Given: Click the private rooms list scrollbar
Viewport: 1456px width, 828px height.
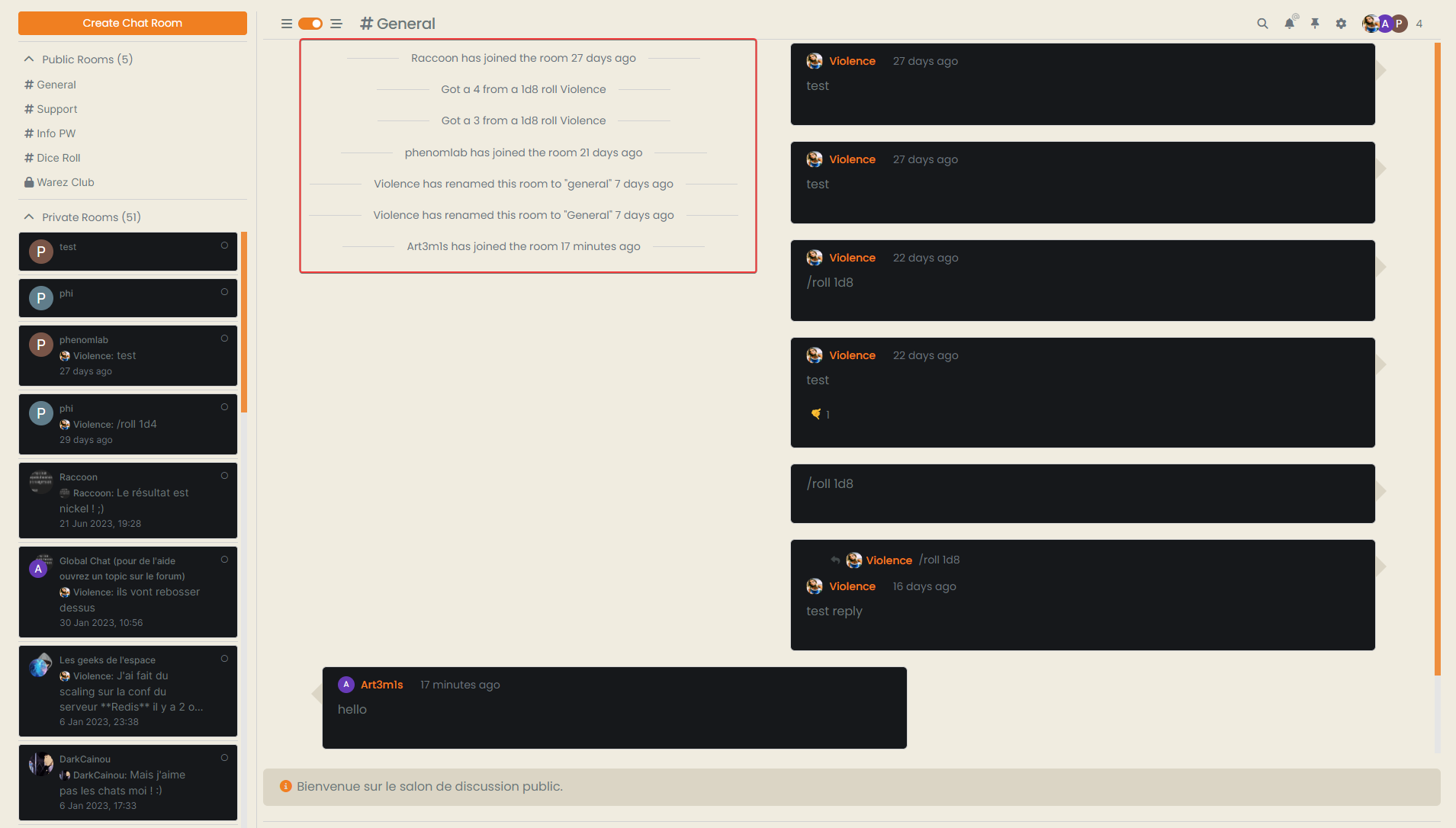Looking at the screenshot, I should pos(244,322).
